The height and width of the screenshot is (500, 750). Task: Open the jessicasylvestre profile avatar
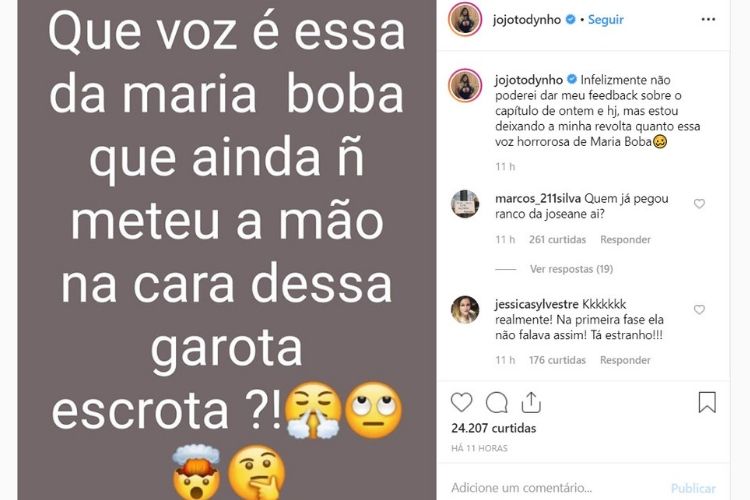click(x=465, y=310)
